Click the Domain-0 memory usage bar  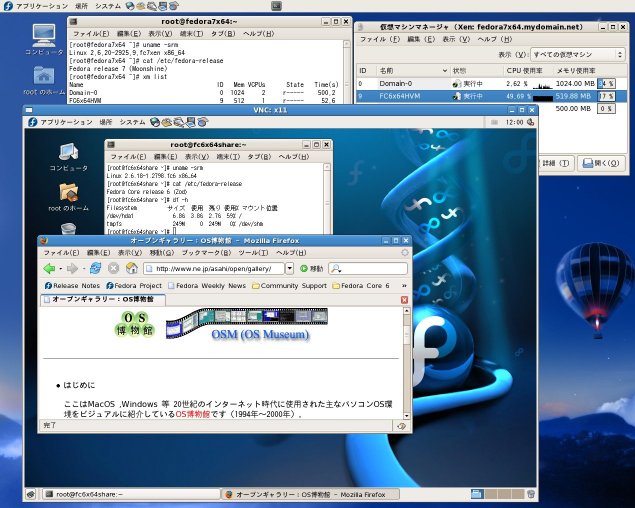(606, 83)
